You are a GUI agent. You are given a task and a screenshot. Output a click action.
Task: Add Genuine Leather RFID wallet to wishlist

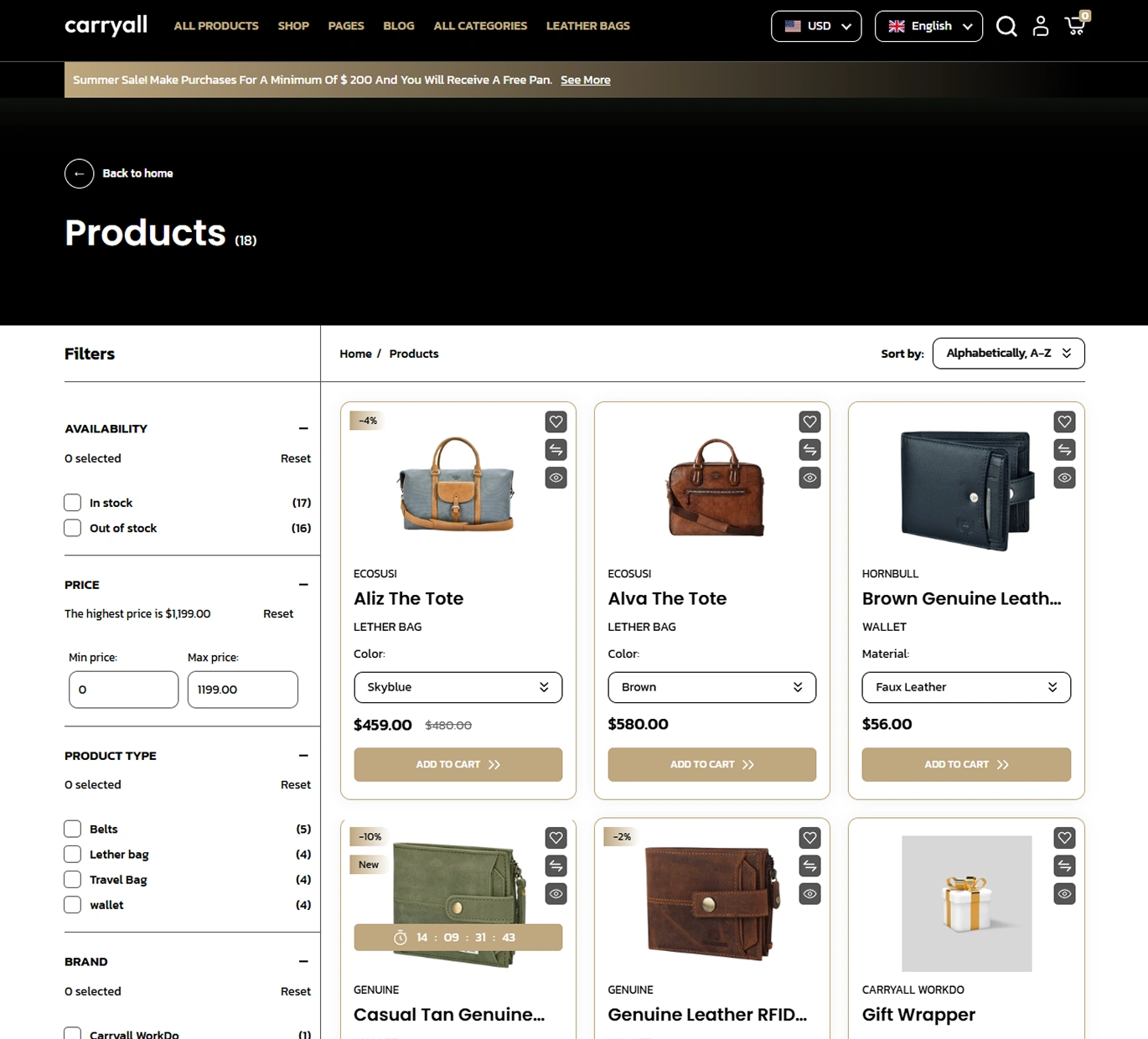809,838
